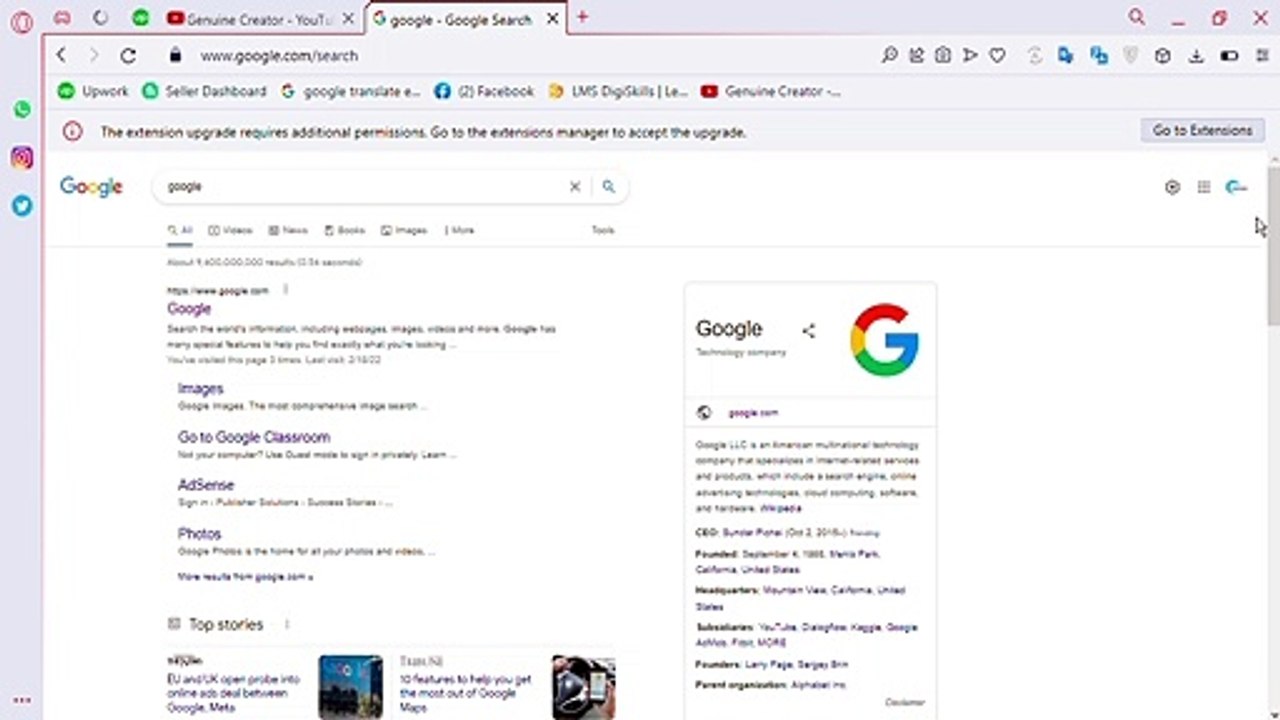Open the downloads arrow icon
This screenshot has width=1280, height=720.
(1196, 56)
